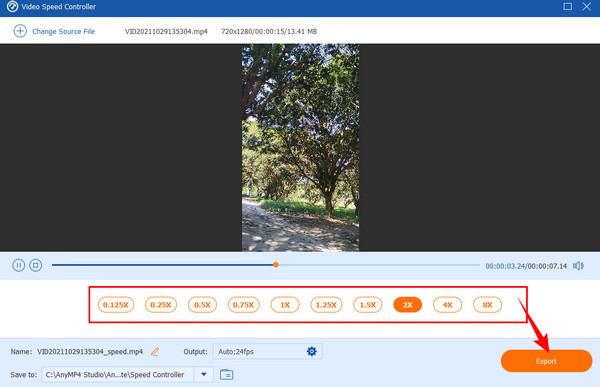
Task: Maximize the Video Speed Controller window
Action: coord(567,7)
